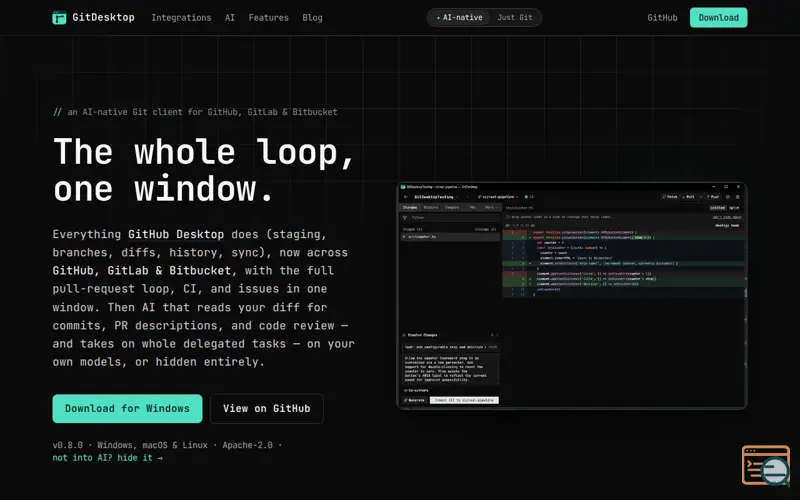Open the Blog nav item
Screen dimensions: 800x500
point(312,18)
